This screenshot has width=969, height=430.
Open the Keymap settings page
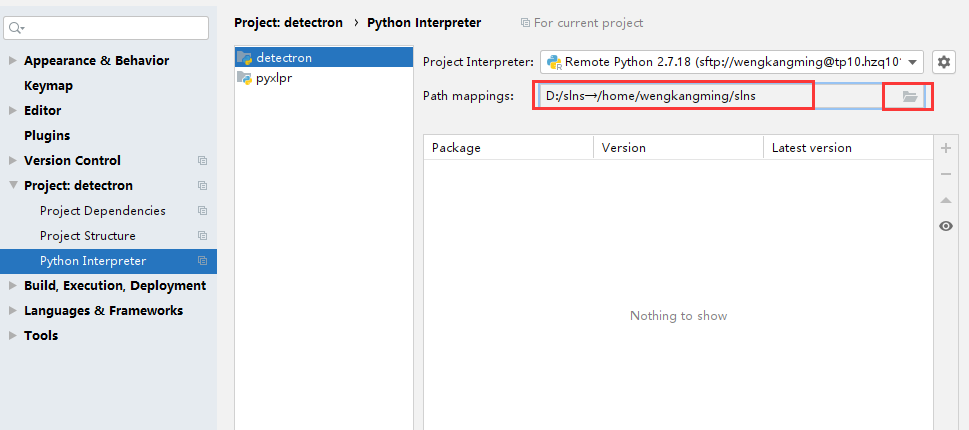pos(48,86)
